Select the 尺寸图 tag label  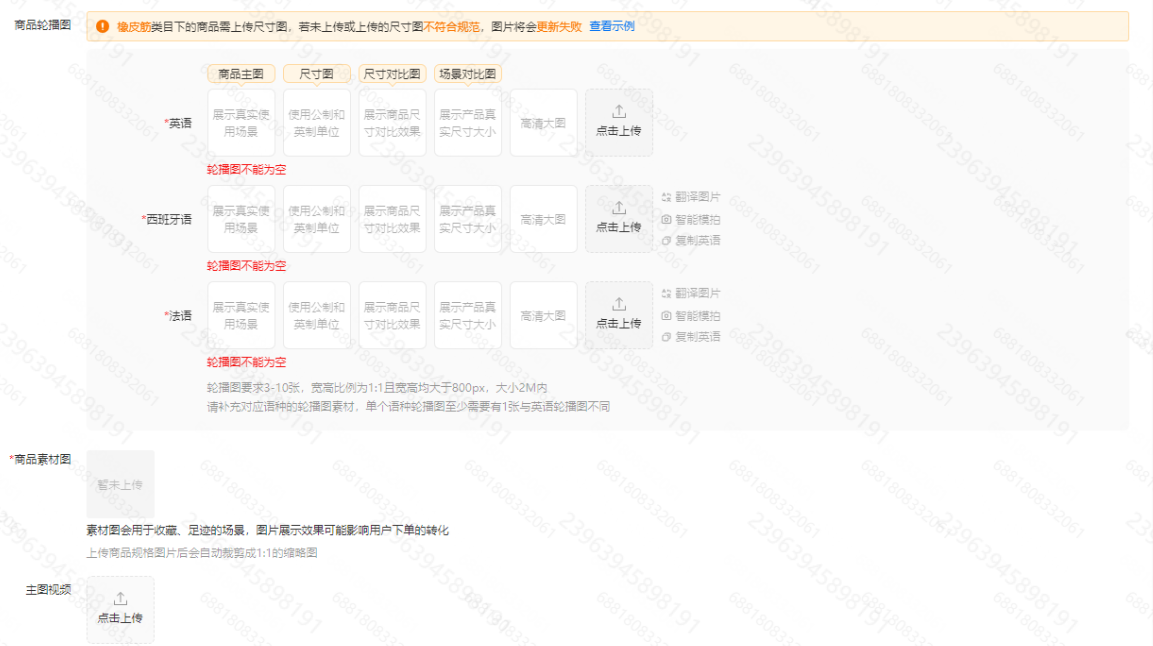(x=317, y=73)
